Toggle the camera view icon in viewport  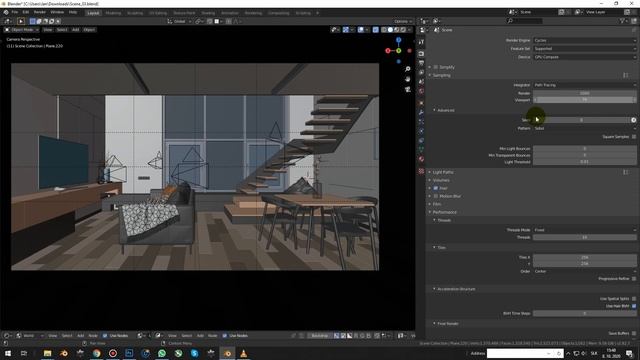(407, 89)
